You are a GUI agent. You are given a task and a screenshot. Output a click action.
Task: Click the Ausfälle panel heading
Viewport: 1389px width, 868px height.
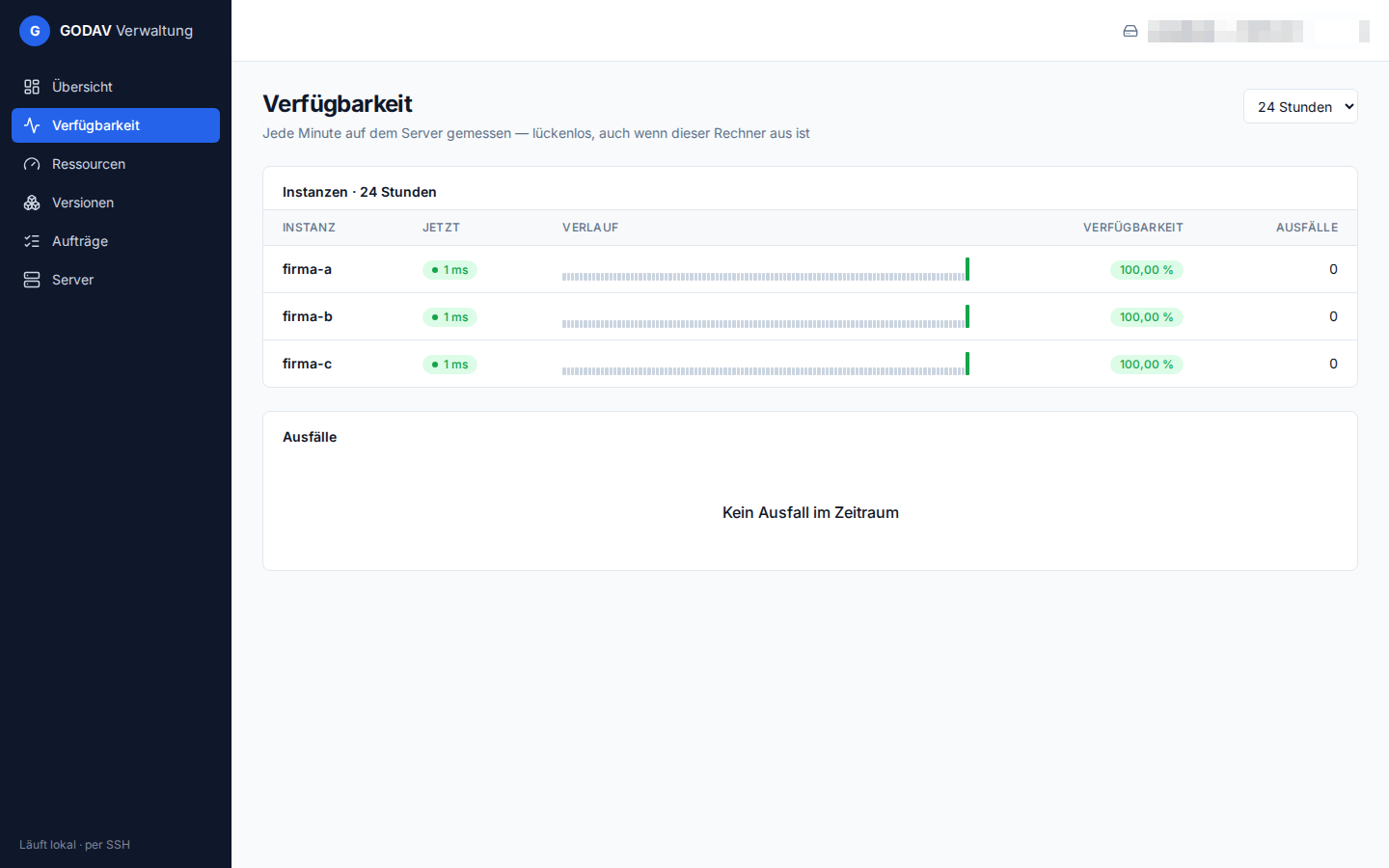[310, 437]
